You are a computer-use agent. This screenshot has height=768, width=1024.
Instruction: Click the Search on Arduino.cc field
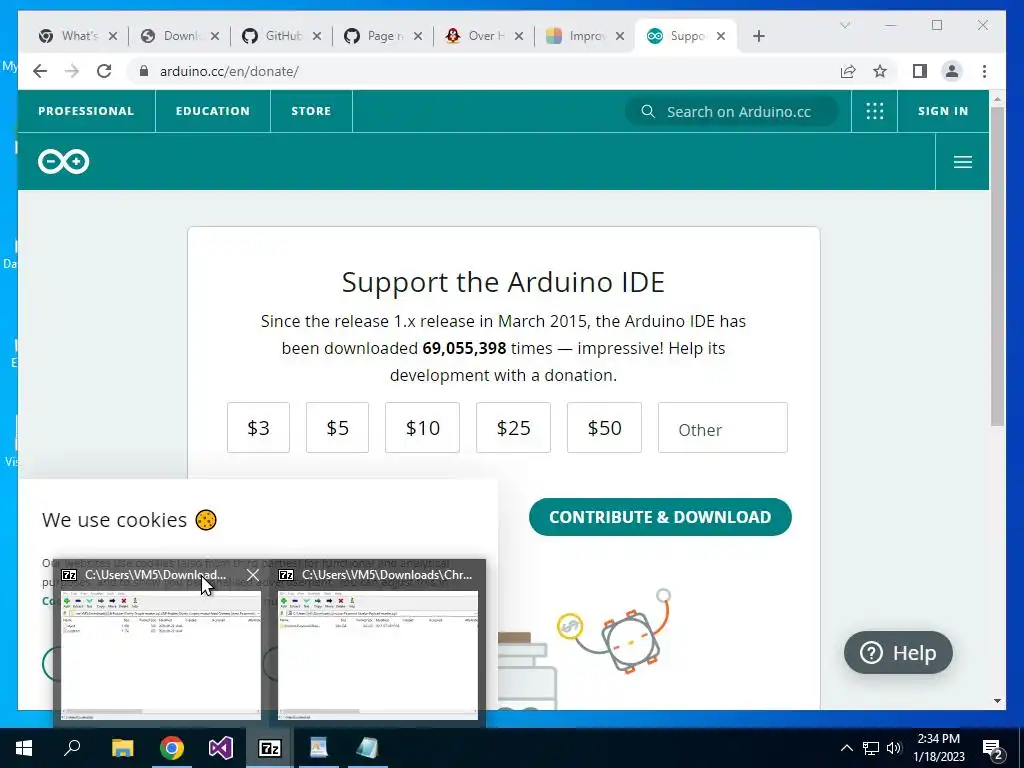731,111
